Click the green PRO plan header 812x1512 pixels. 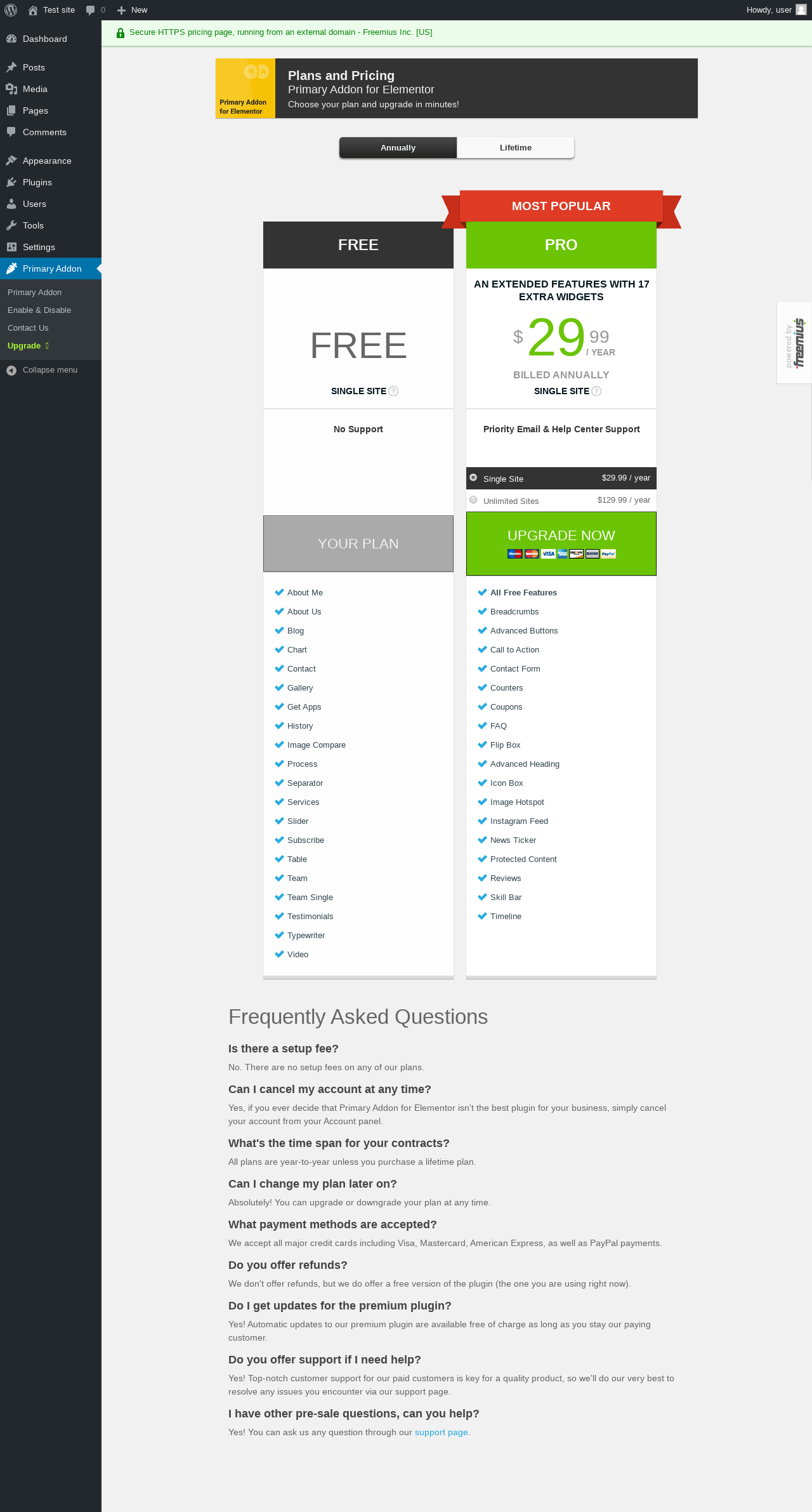pos(561,245)
